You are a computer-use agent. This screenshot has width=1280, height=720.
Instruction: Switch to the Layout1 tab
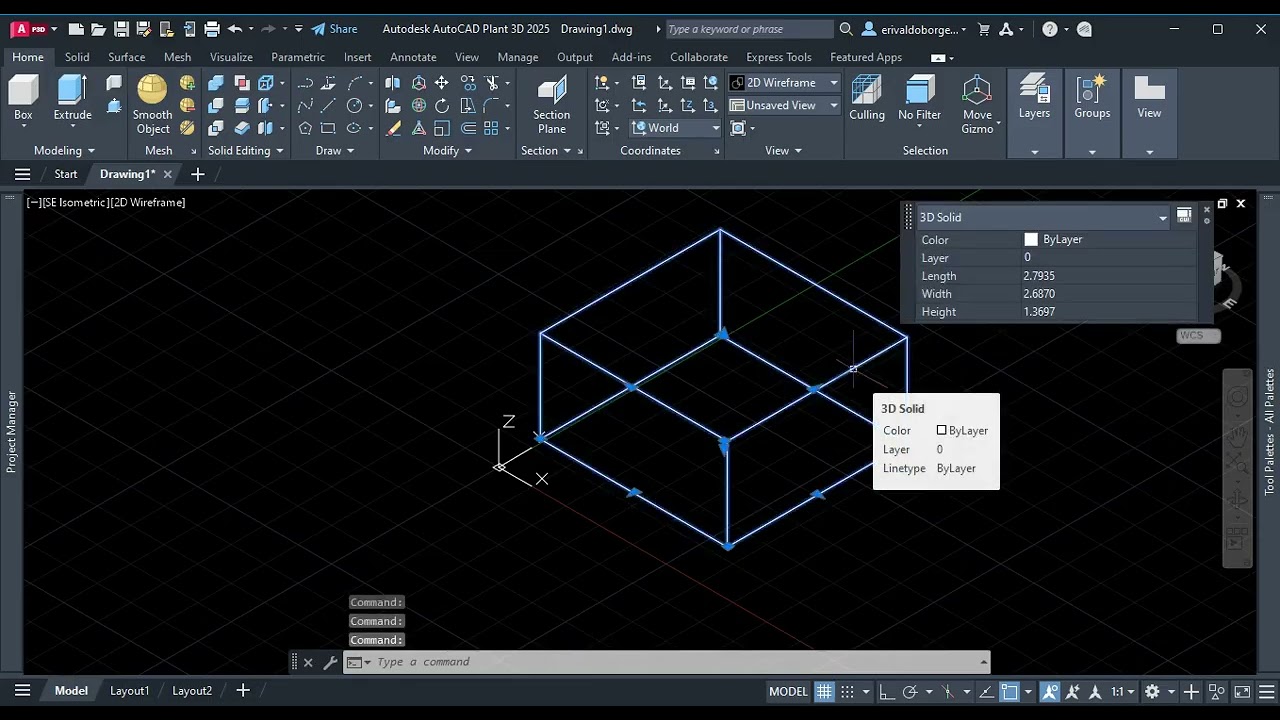[129, 691]
